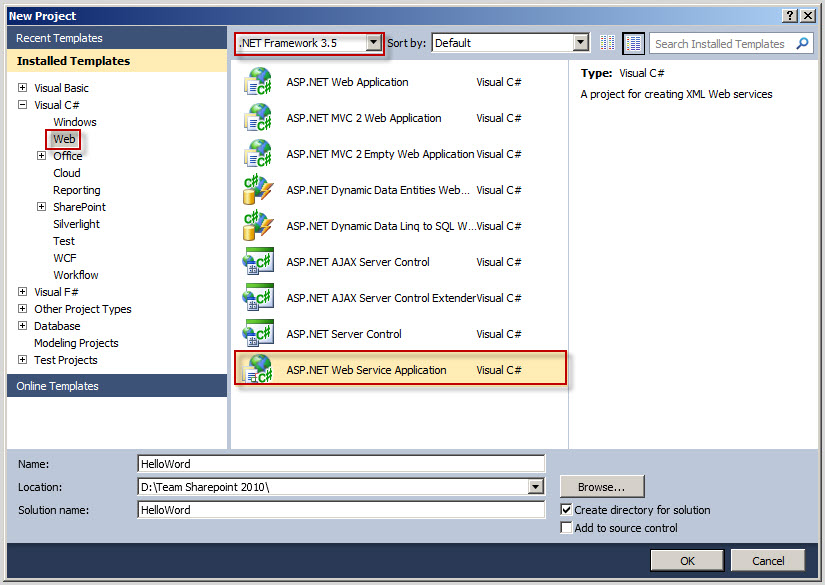Select the ASP.NET Web Service Application text
This screenshot has height=585, width=825.
point(366,370)
